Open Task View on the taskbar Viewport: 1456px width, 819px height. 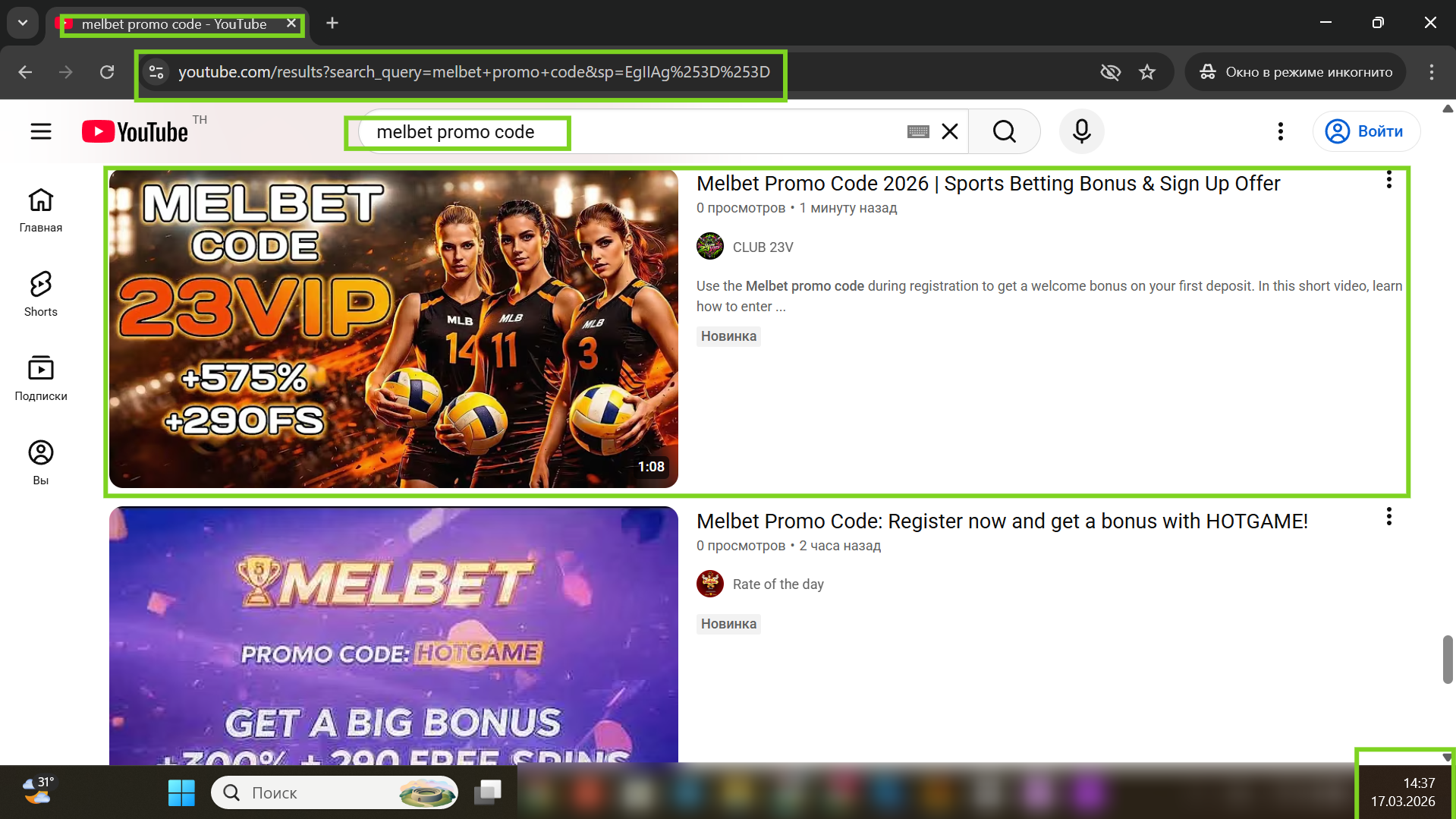[x=488, y=793]
